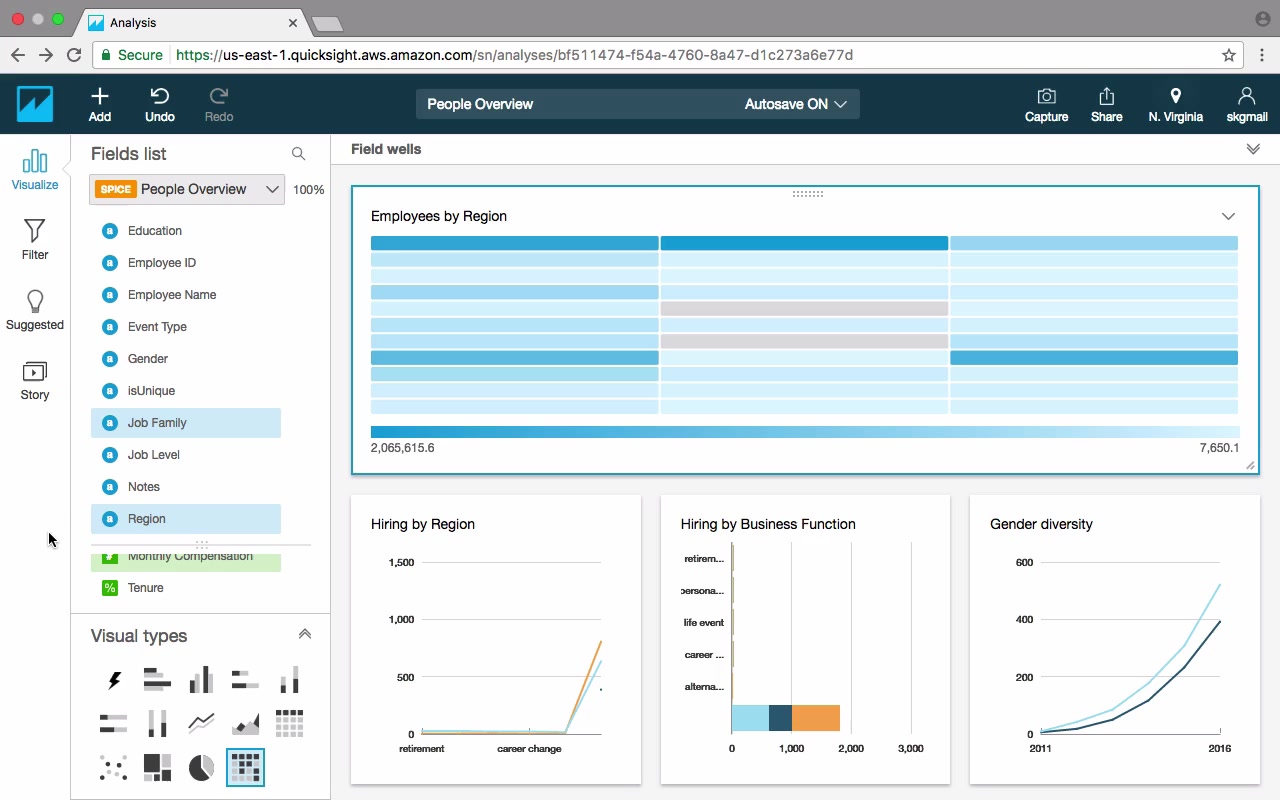Click the Hiring by Business Function chart title
This screenshot has width=1280, height=800.
click(768, 524)
